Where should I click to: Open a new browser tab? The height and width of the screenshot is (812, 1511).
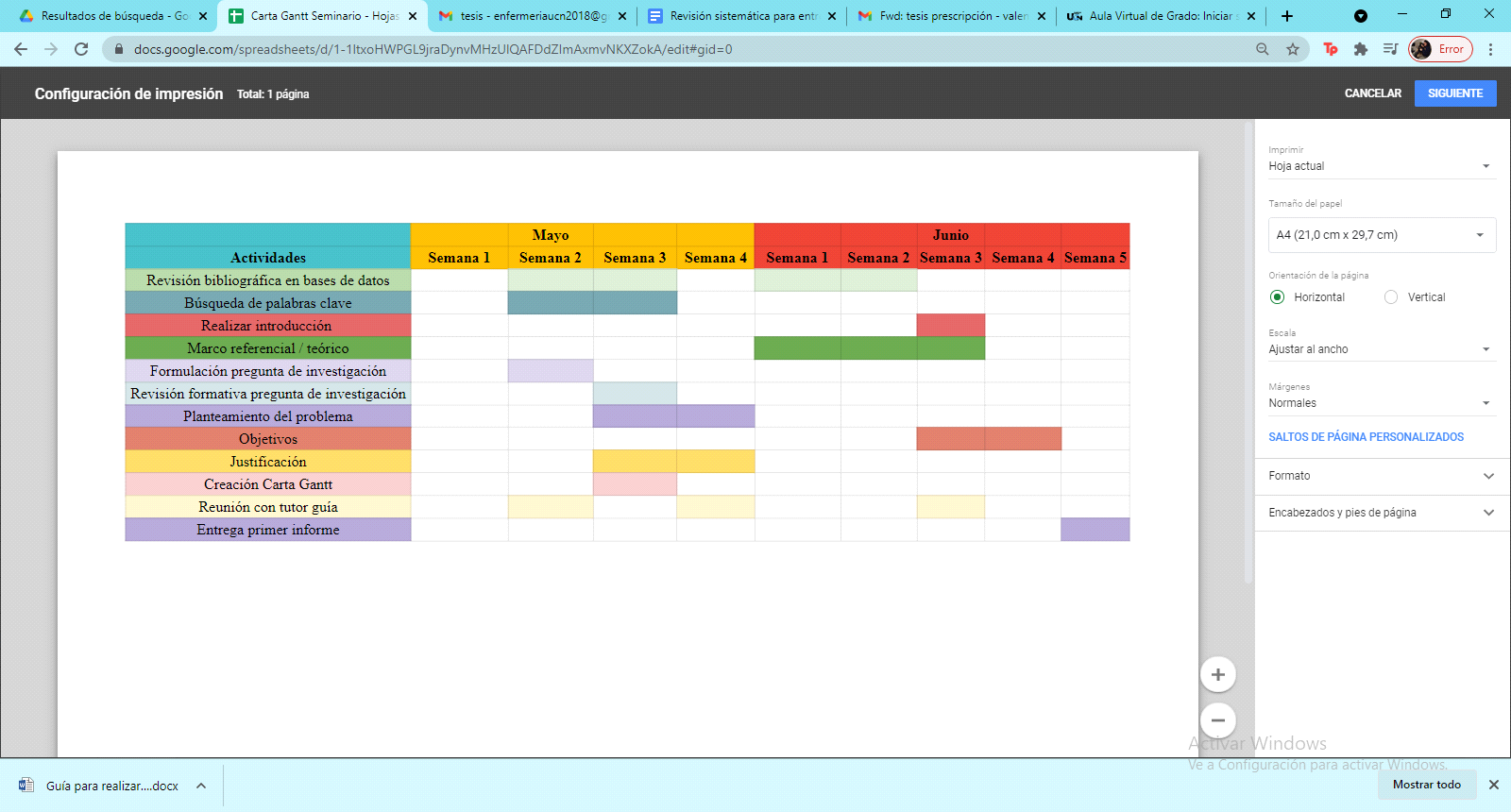pyautogui.click(x=1286, y=16)
